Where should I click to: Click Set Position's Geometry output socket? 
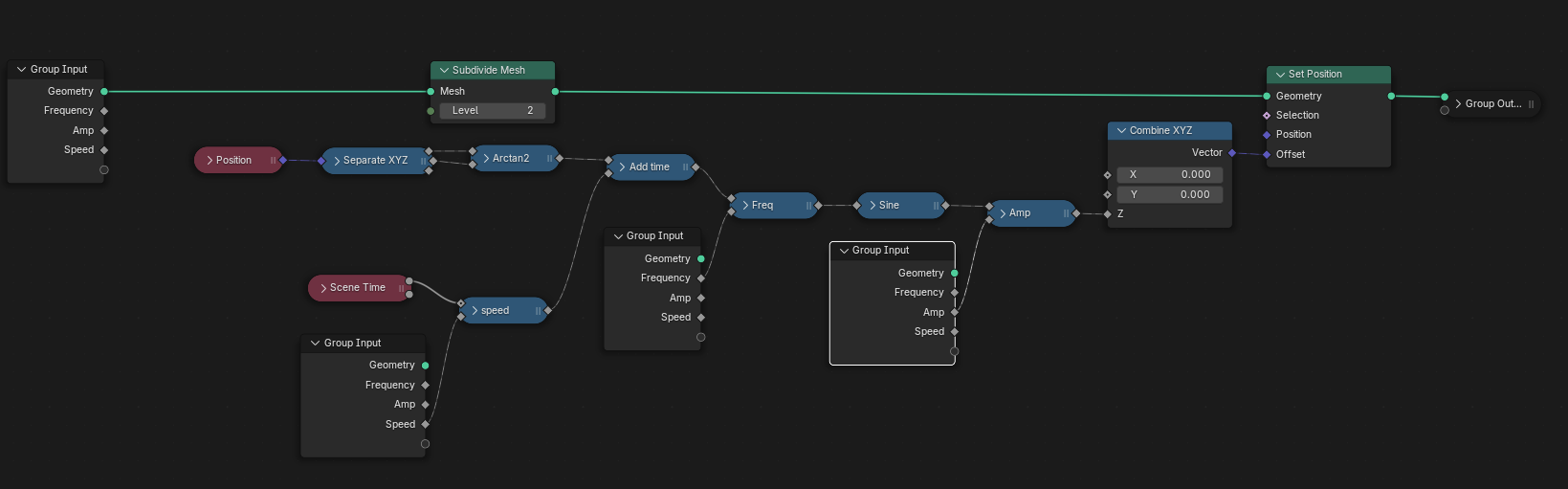(x=1391, y=96)
